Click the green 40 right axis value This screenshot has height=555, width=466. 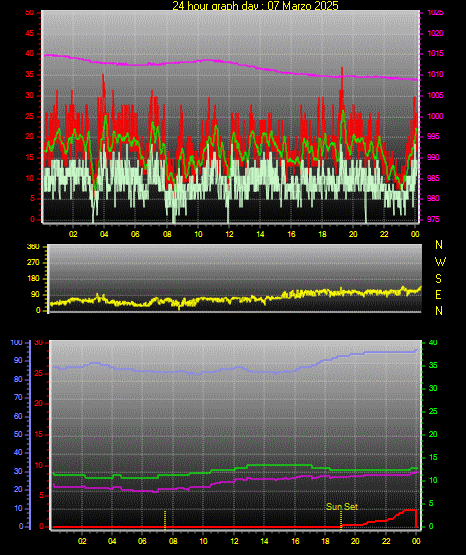(x=433, y=343)
